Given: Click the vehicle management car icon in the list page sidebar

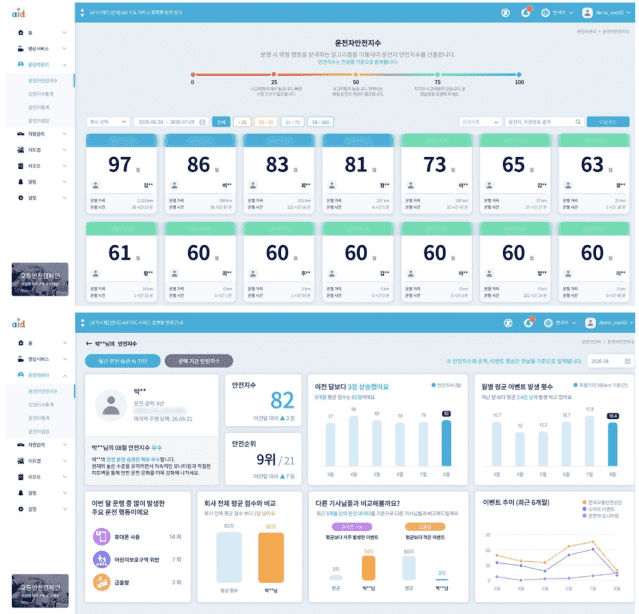Looking at the screenshot, I should (x=21, y=134).
